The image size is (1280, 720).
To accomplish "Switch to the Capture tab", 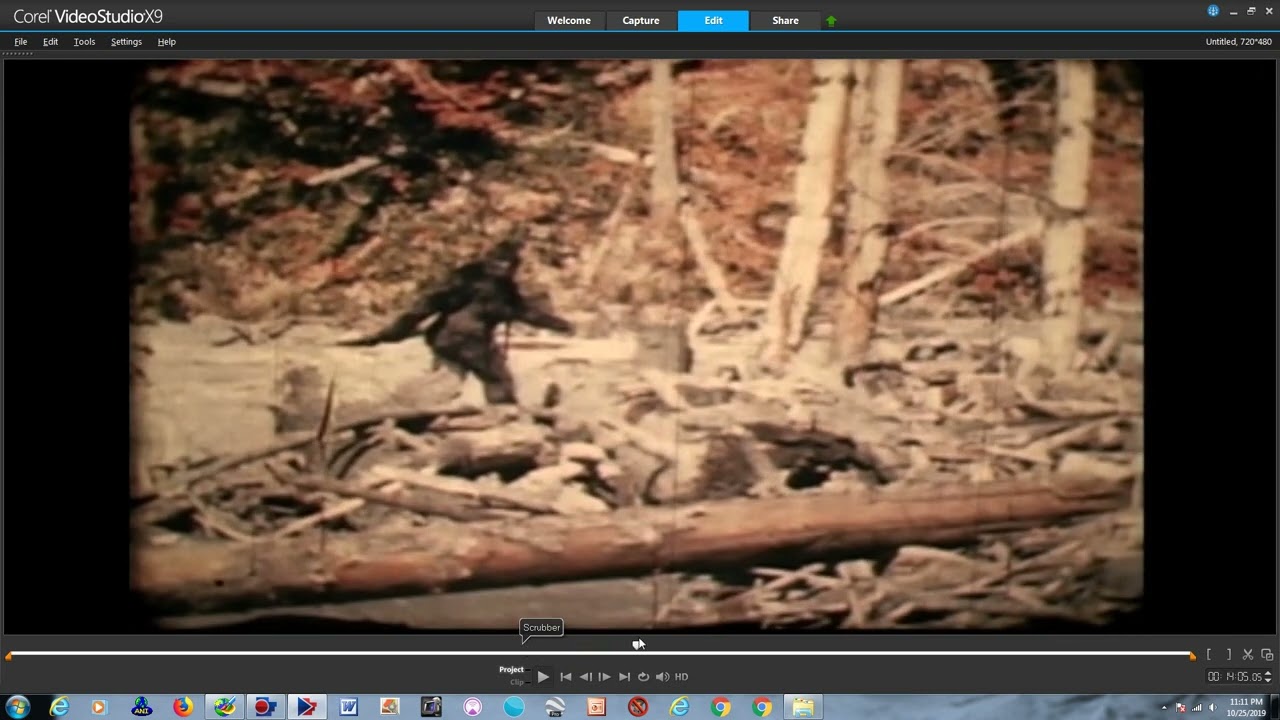I will (641, 20).
